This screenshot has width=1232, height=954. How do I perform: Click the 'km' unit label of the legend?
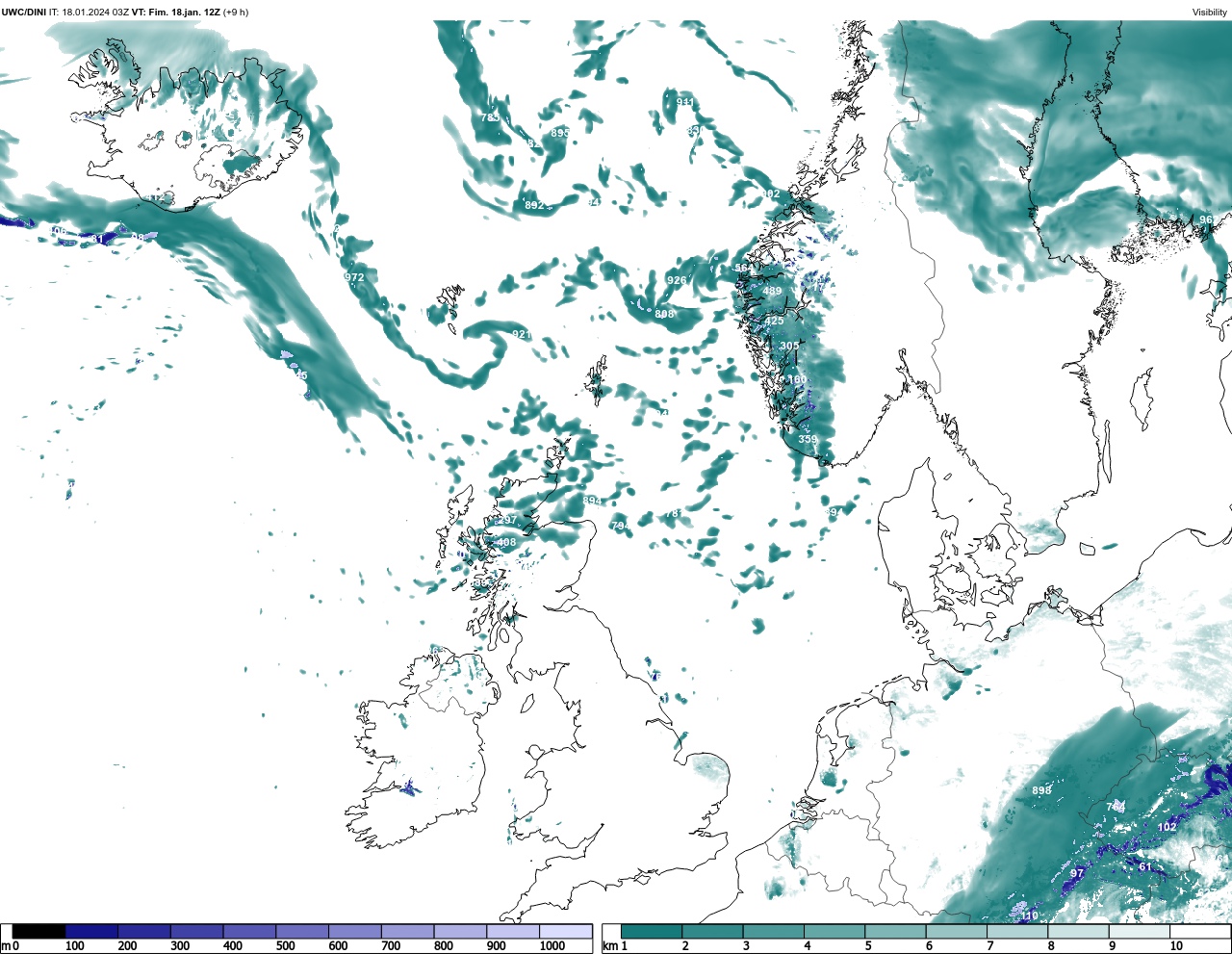click(x=609, y=946)
